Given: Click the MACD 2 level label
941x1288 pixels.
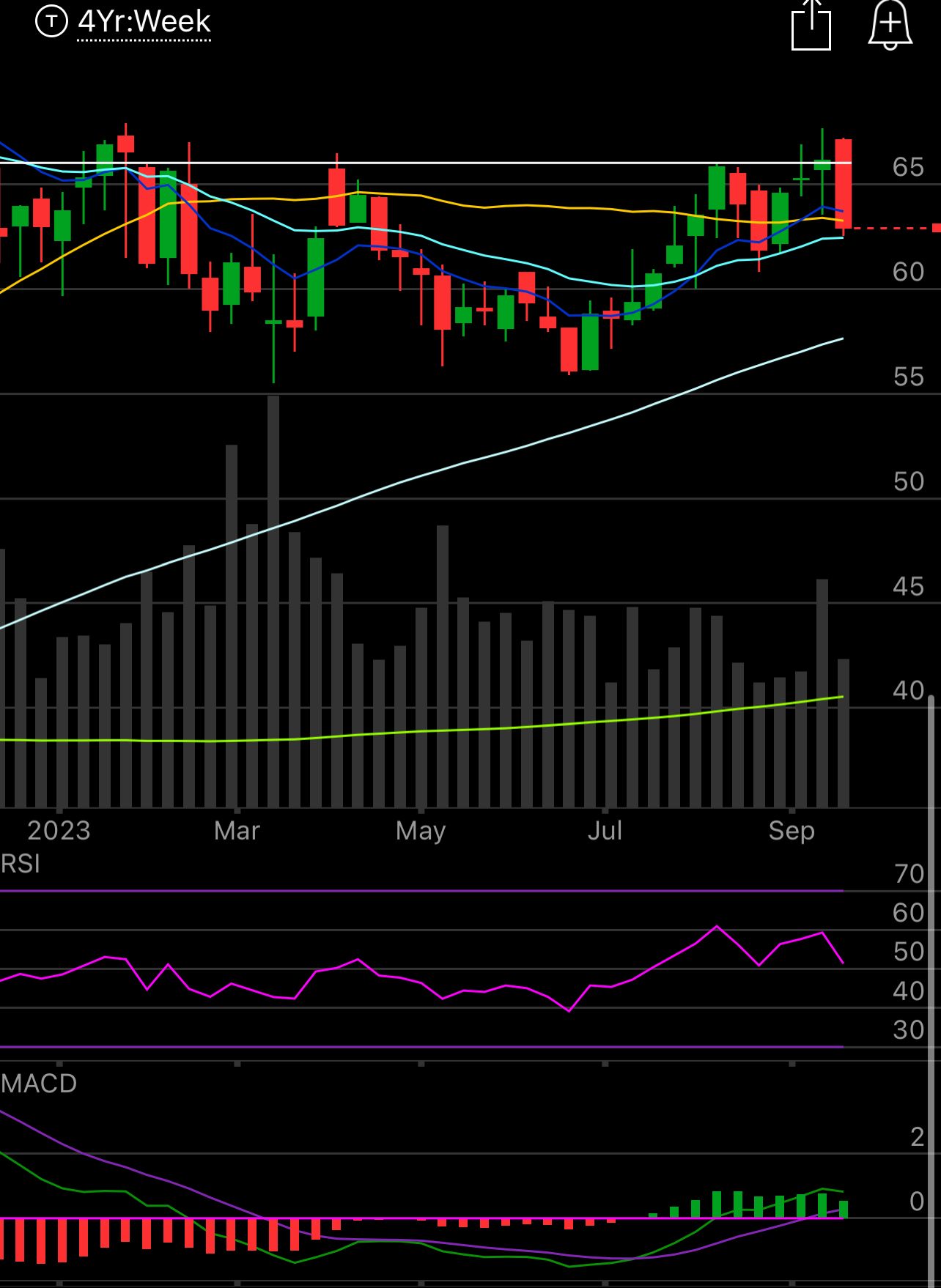Looking at the screenshot, I should [x=917, y=1137].
